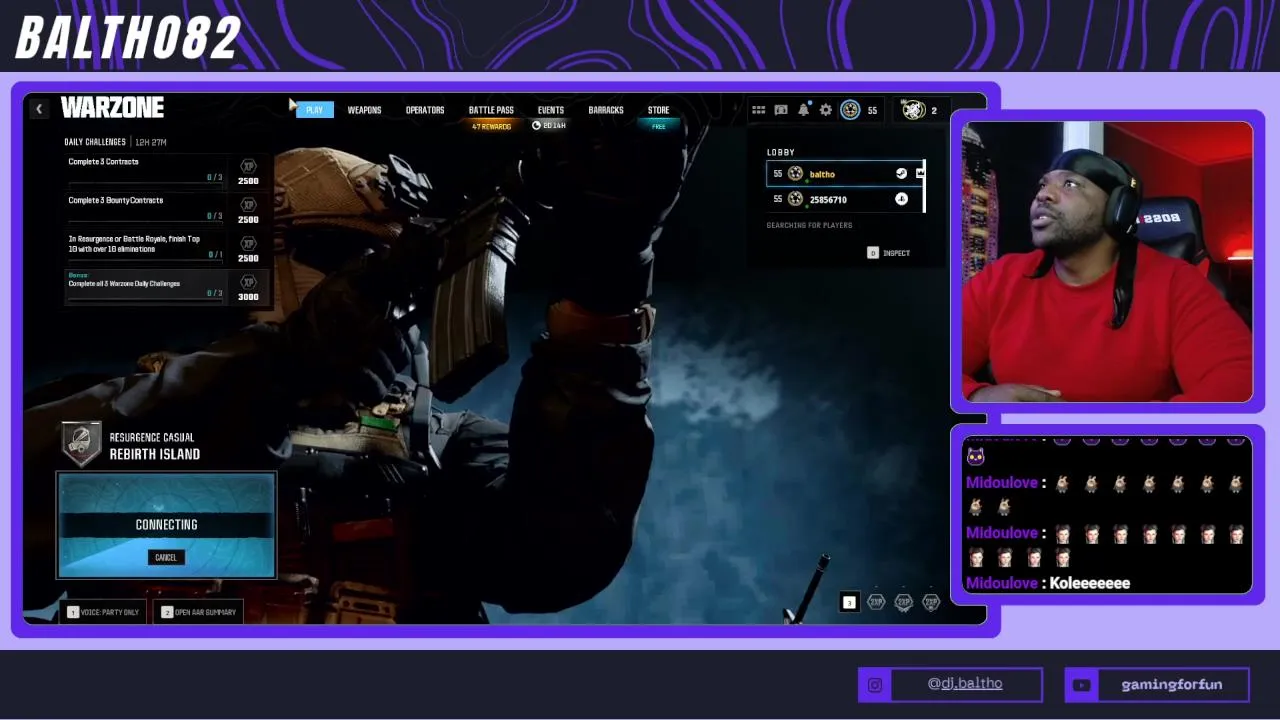The height and width of the screenshot is (720, 1280).
Task: Click baltho's rank emblem in the lobby
Action: (795, 174)
